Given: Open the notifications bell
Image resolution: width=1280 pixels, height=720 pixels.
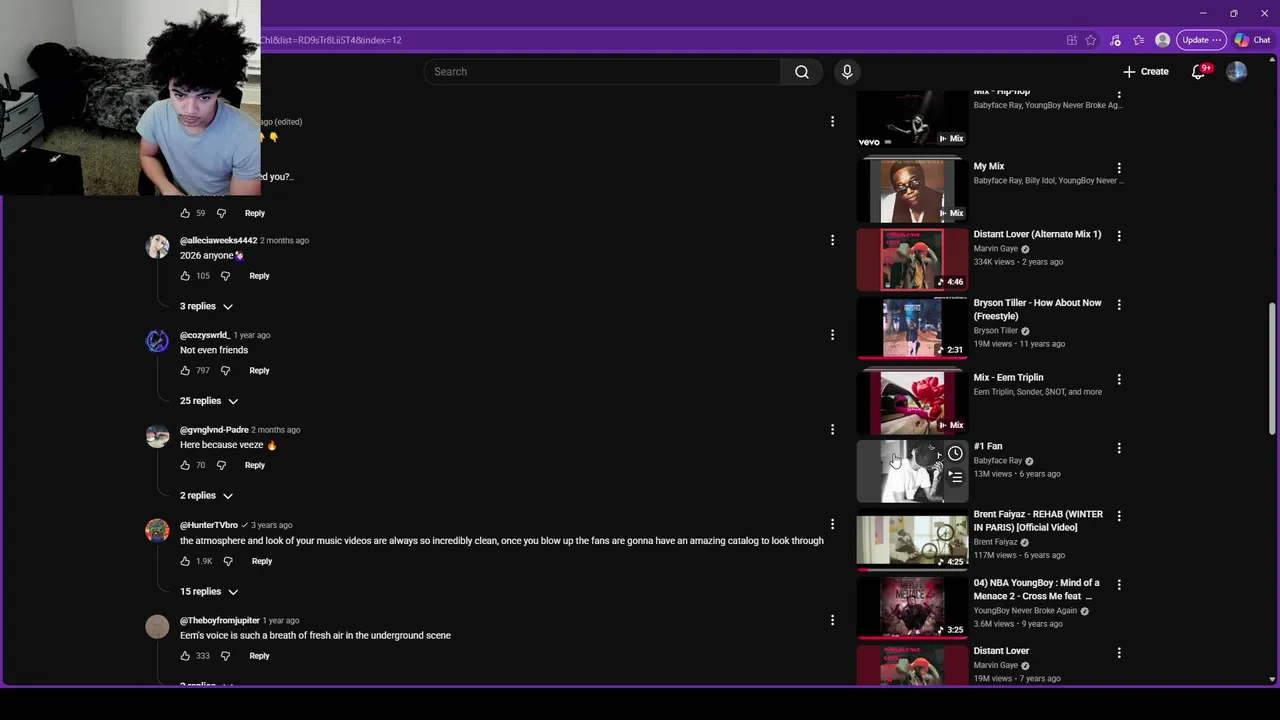Looking at the screenshot, I should (1198, 72).
